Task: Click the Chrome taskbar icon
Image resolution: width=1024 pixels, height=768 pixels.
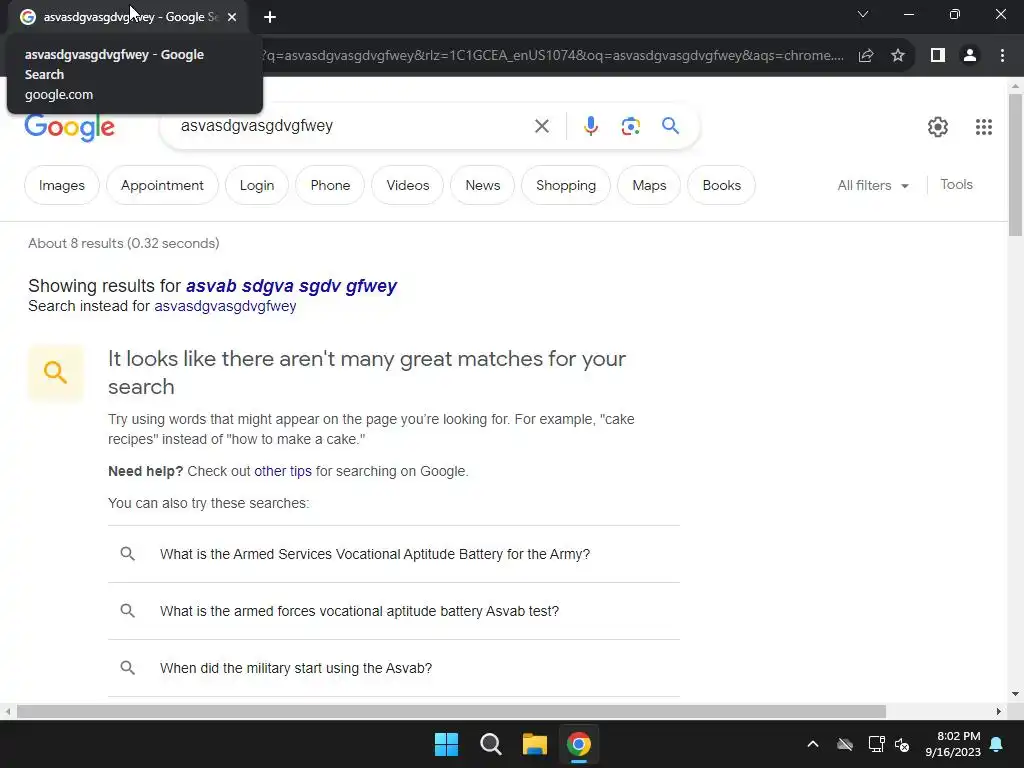Action: pyautogui.click(x=579, y=744)
